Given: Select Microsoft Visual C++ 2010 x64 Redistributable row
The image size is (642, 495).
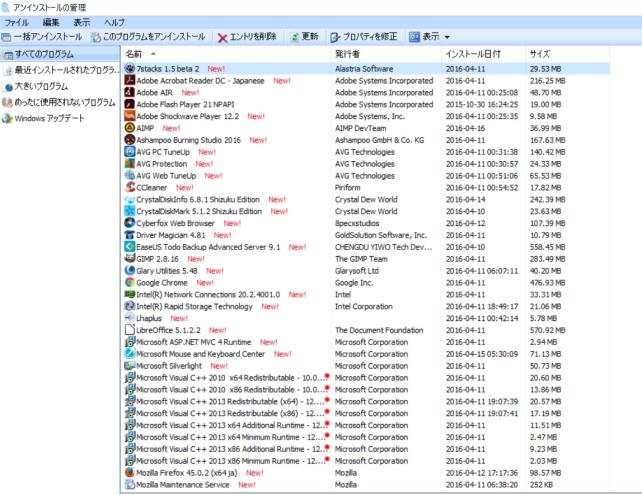Looking at the screenshot, I should pyautogui.click(x=366, y=377).
